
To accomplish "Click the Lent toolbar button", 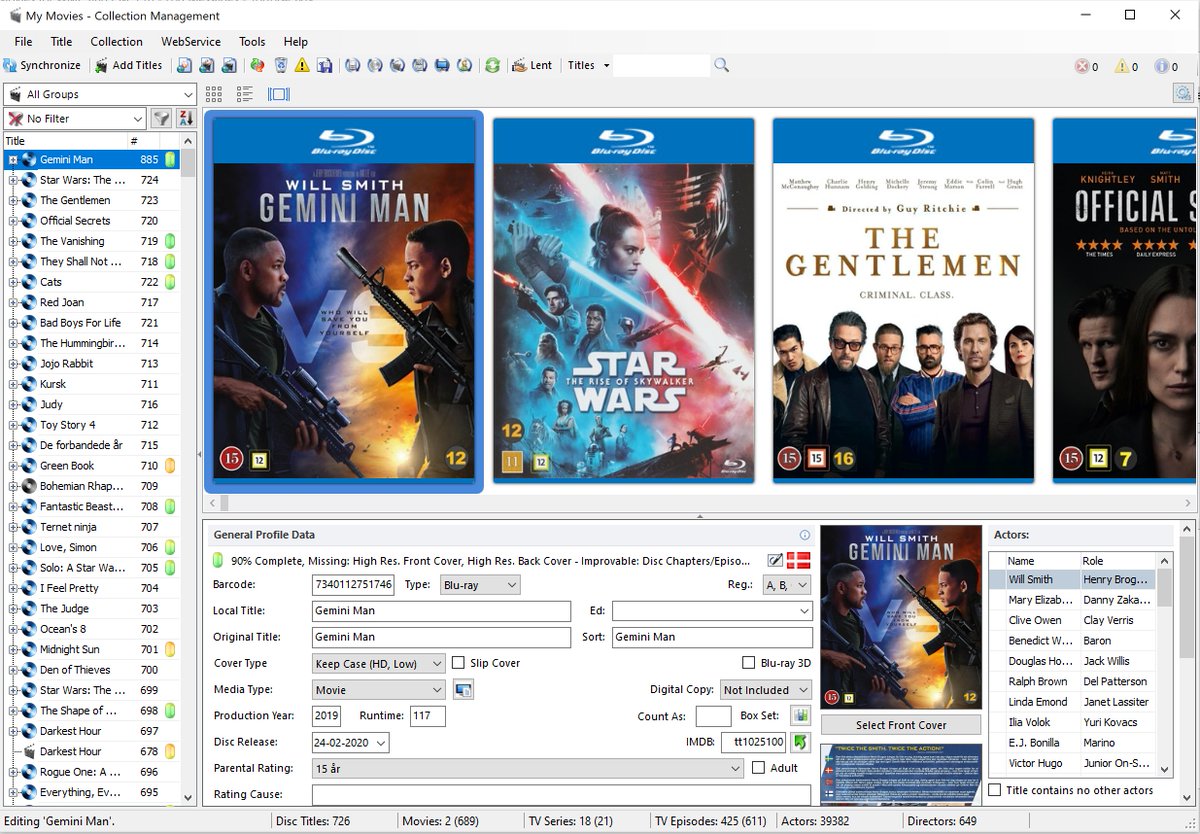I will (532, 65).
